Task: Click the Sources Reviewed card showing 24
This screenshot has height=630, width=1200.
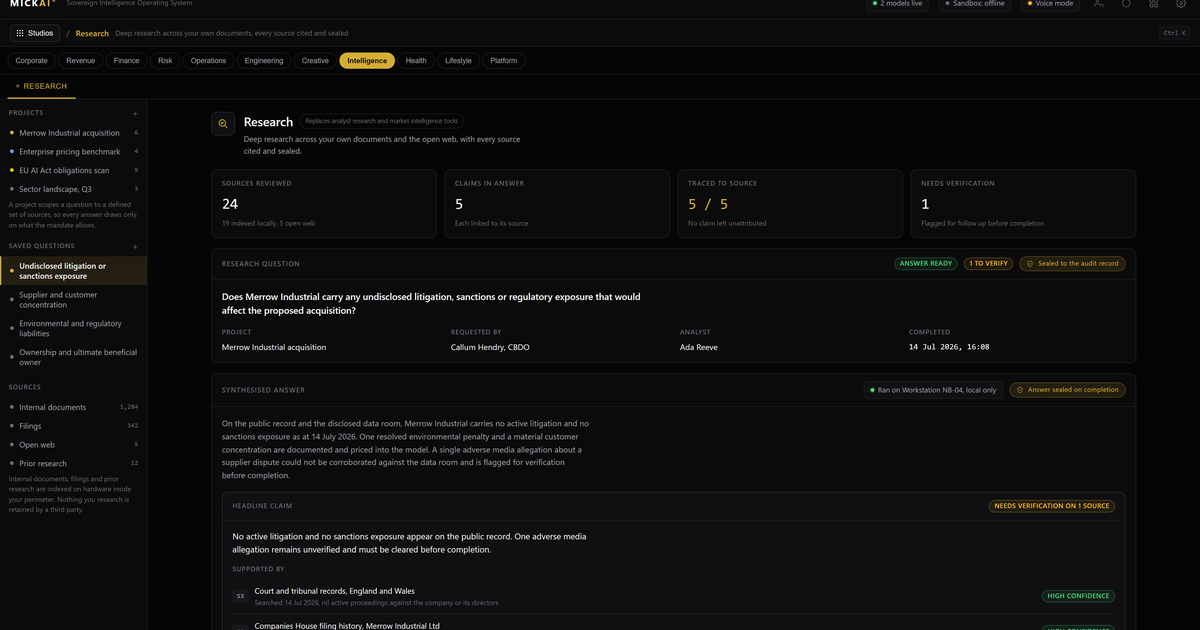Action: [x=325, y=204]
